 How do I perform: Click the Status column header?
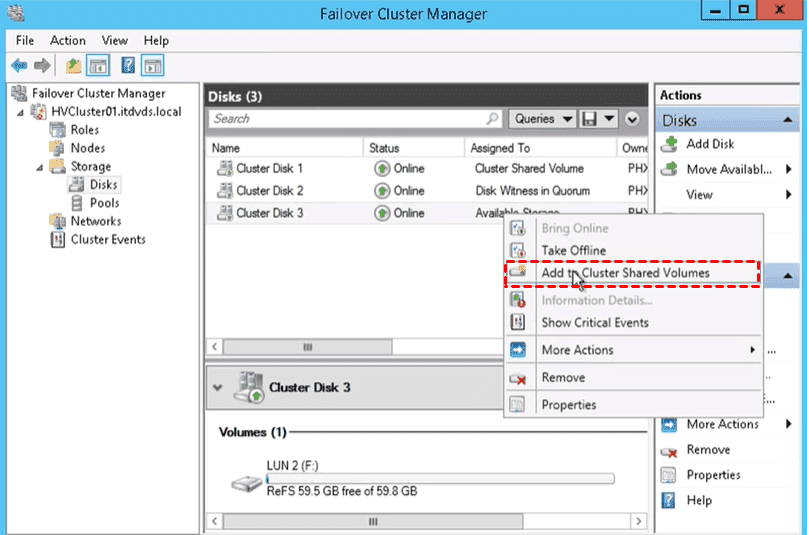pos(414,148)
